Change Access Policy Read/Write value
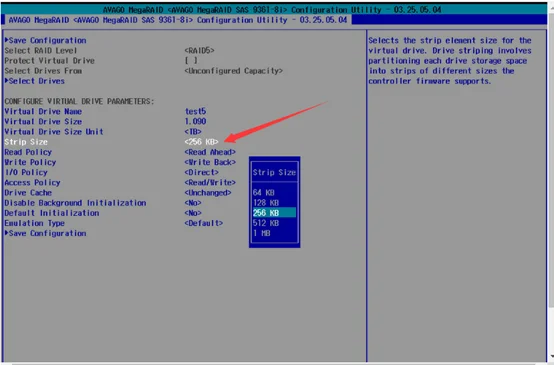Viewport: 554px width, 365px height. pos(210,183)
